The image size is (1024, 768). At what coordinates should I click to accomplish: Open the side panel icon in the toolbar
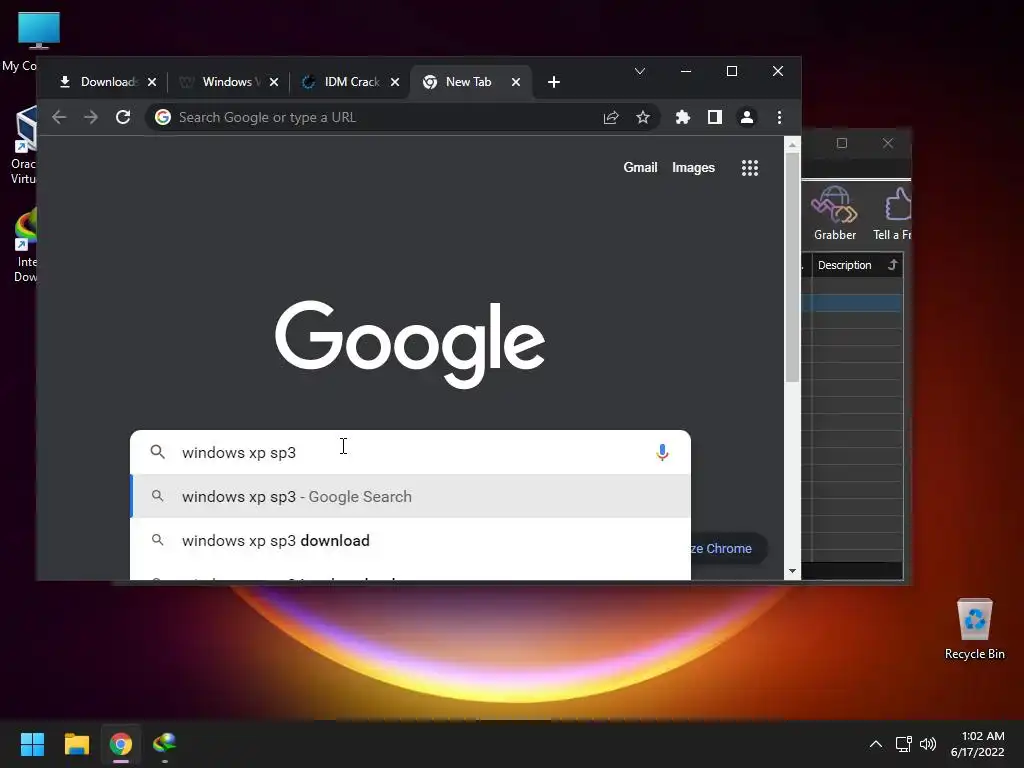pyautogui.click(x=714, y=118)
